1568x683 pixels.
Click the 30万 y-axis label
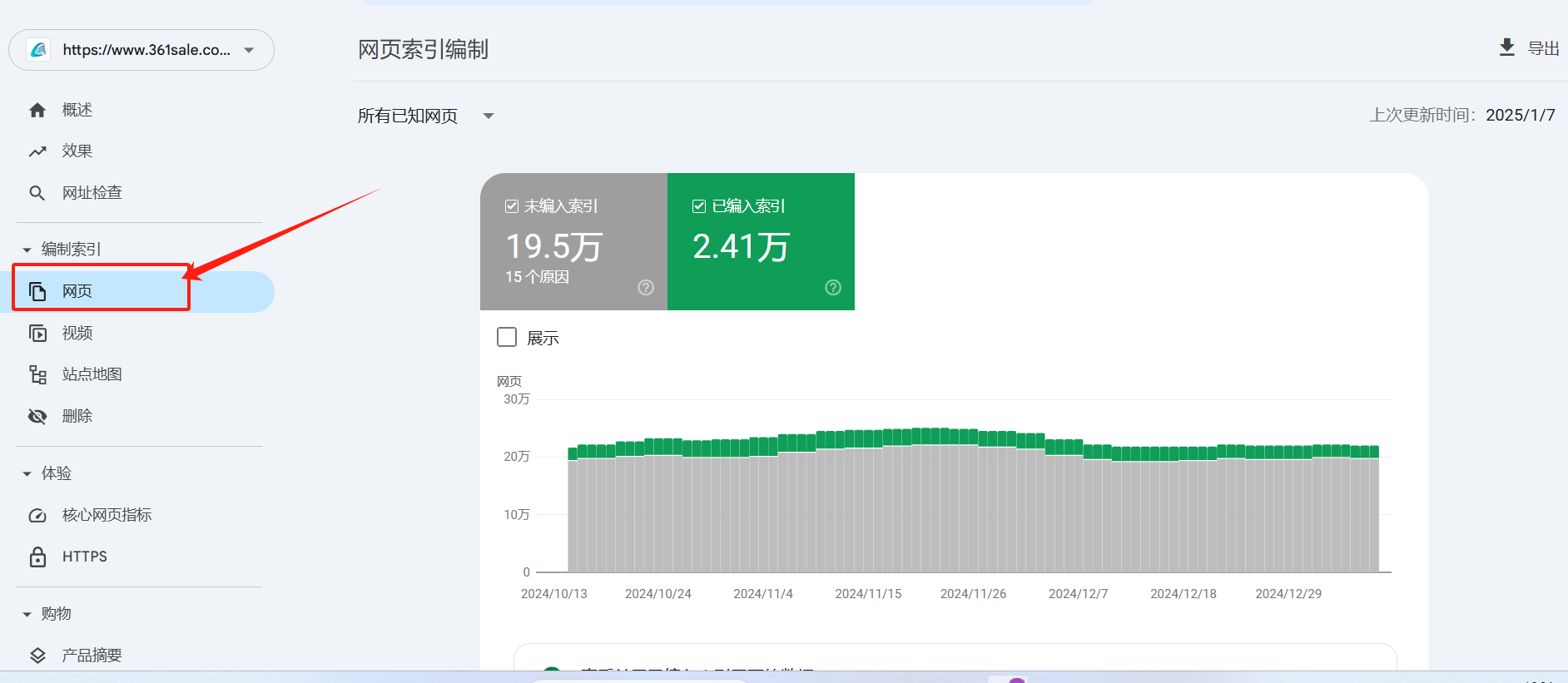coord(517,399)
